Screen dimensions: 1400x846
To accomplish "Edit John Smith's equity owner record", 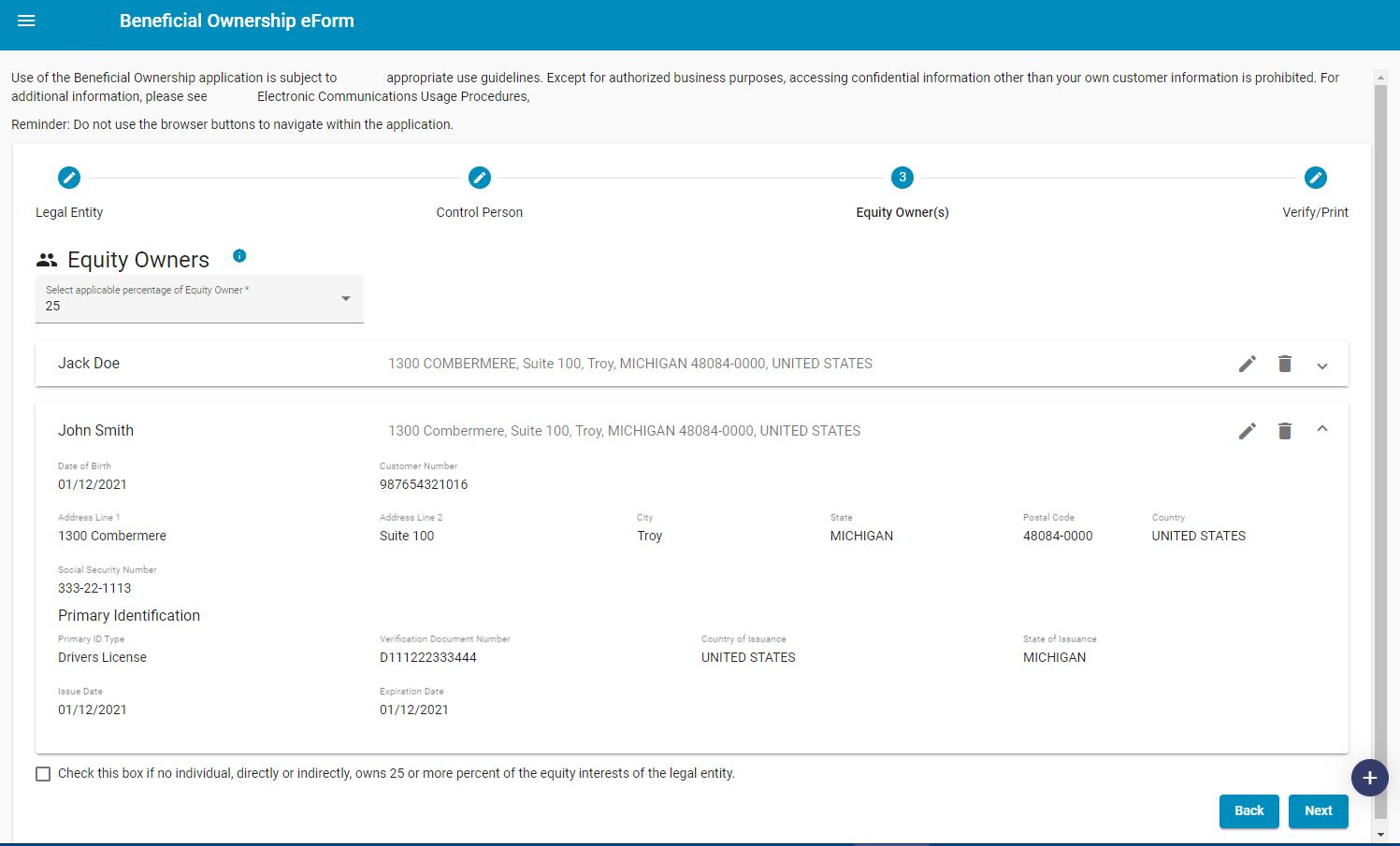I will pos(1248,431).
